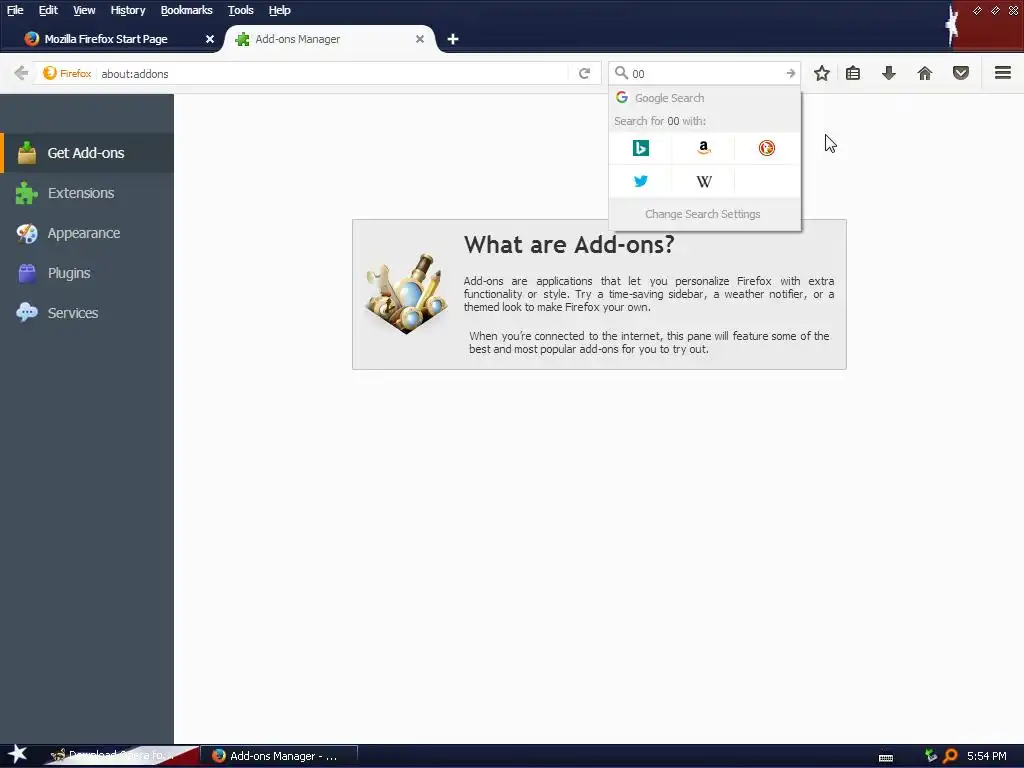This screenshot has width=1024, height=768.
Task: Select the Google Search suggestion header
Action: 705,98
